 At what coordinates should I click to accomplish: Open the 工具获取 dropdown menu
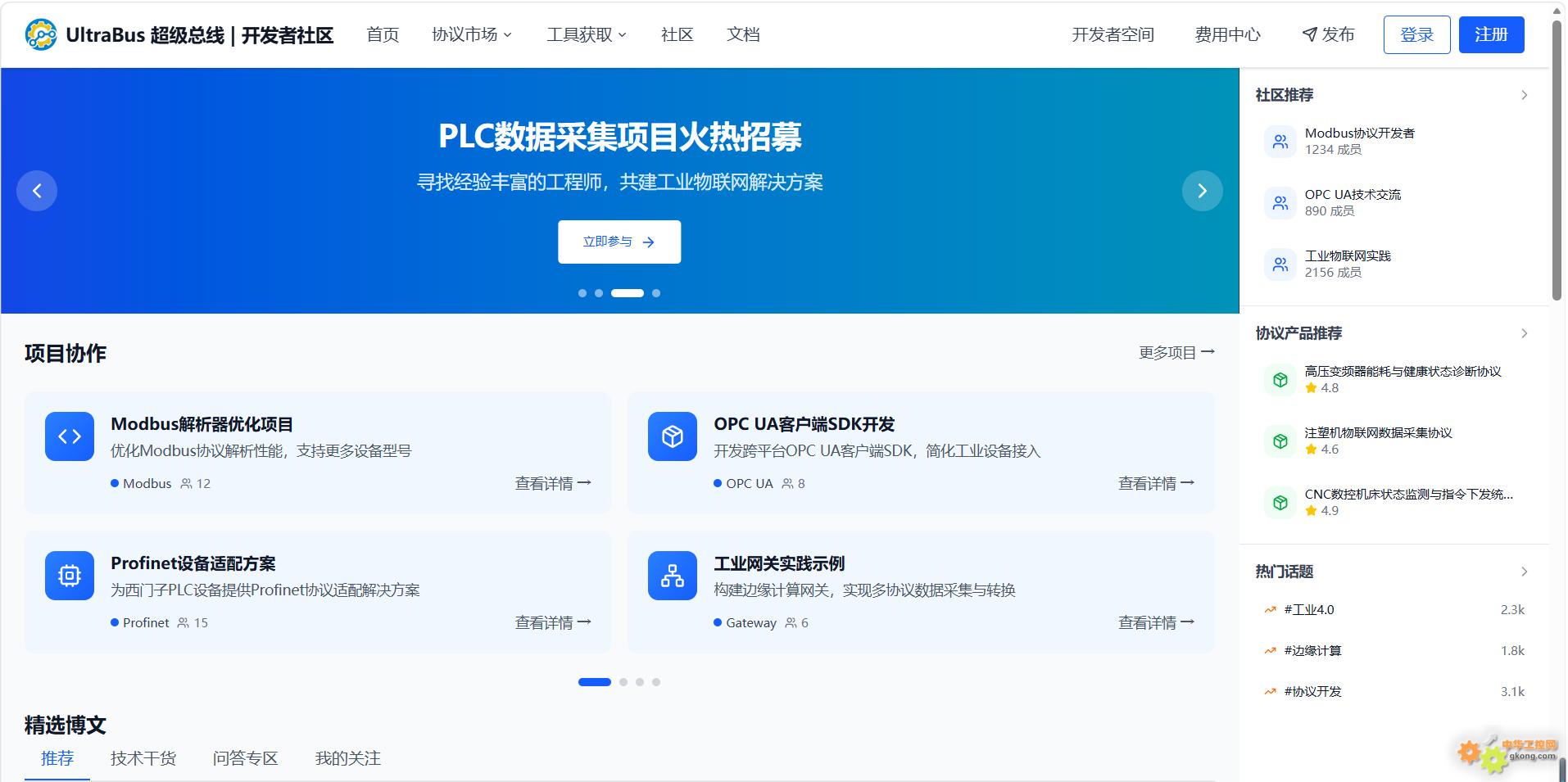(x=586, y=34)
